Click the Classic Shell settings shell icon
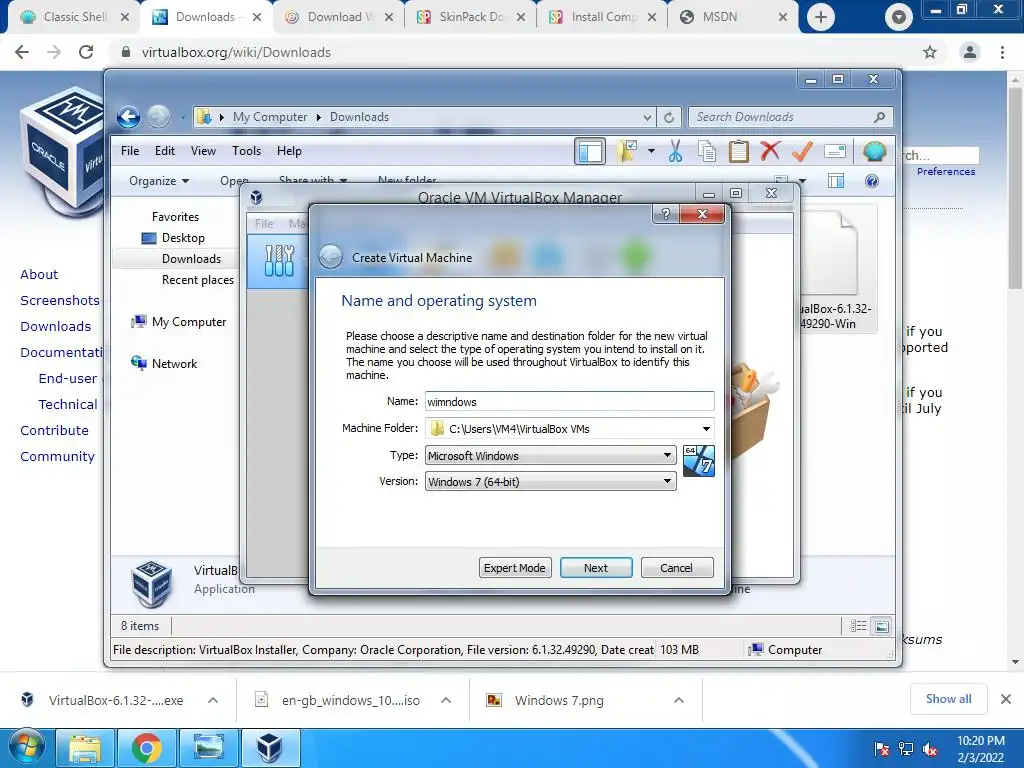The width and height of the screenshot is (1024, 768). click(874, 152)
